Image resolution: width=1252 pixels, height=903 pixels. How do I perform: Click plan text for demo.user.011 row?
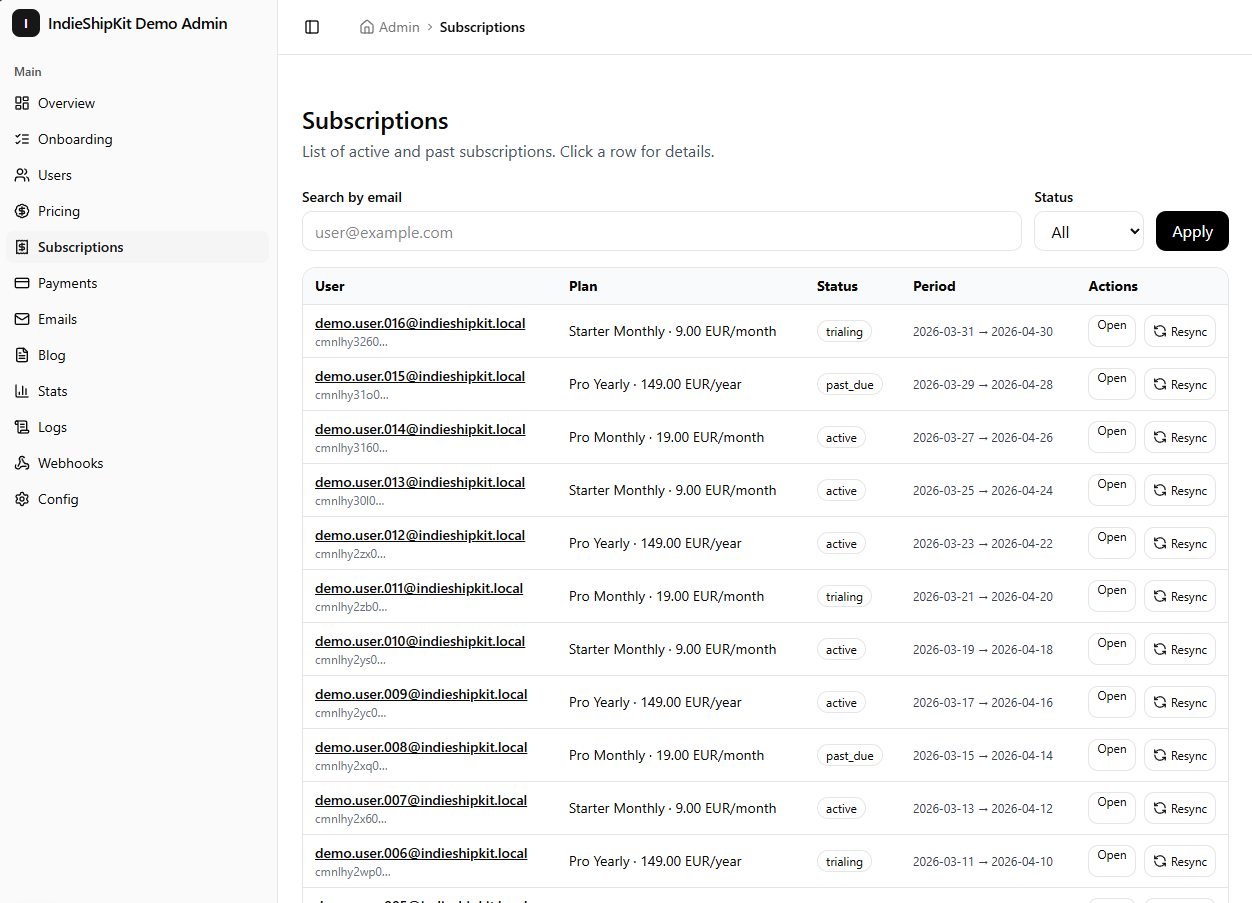click(666, 596)
